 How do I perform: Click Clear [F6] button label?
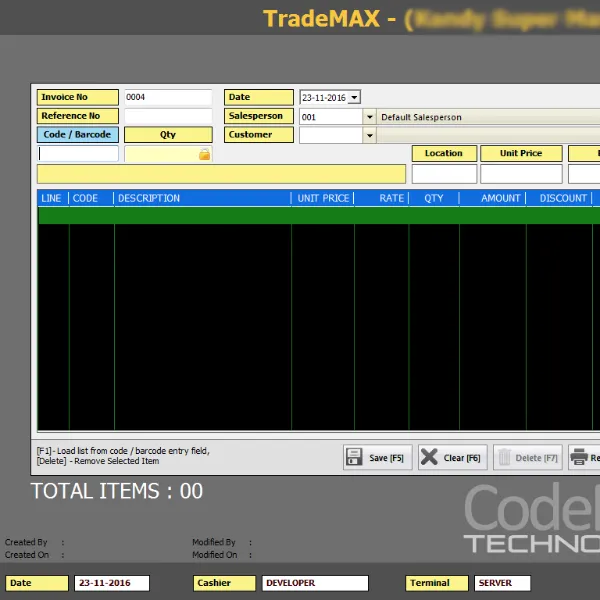pos(462,458)
